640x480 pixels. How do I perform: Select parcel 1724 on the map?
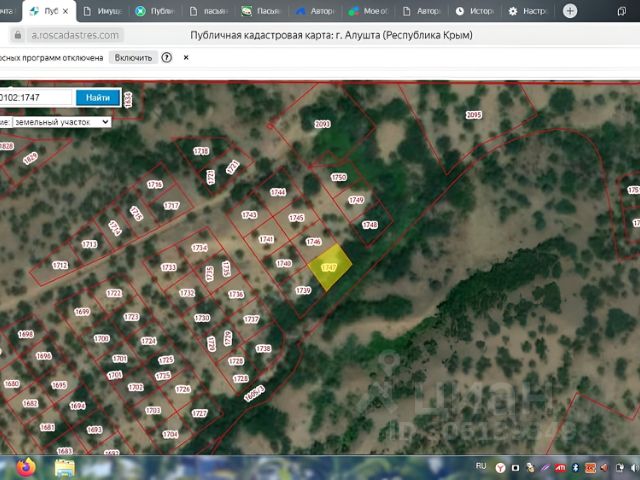tap(148, 341)
